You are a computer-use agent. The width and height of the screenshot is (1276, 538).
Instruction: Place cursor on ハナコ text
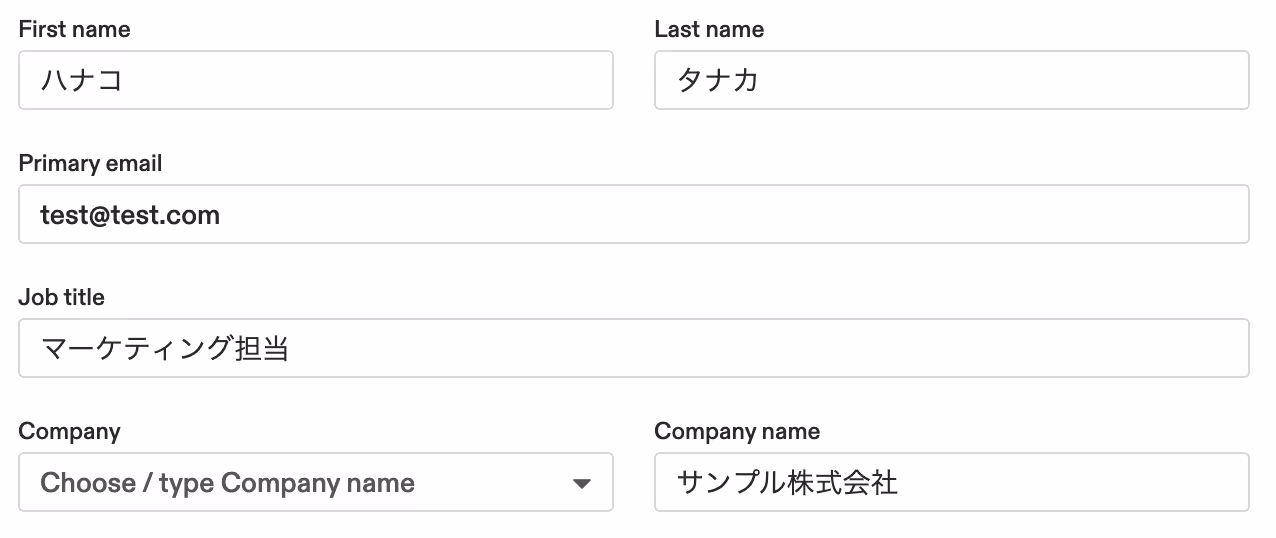tap(81, 80)
